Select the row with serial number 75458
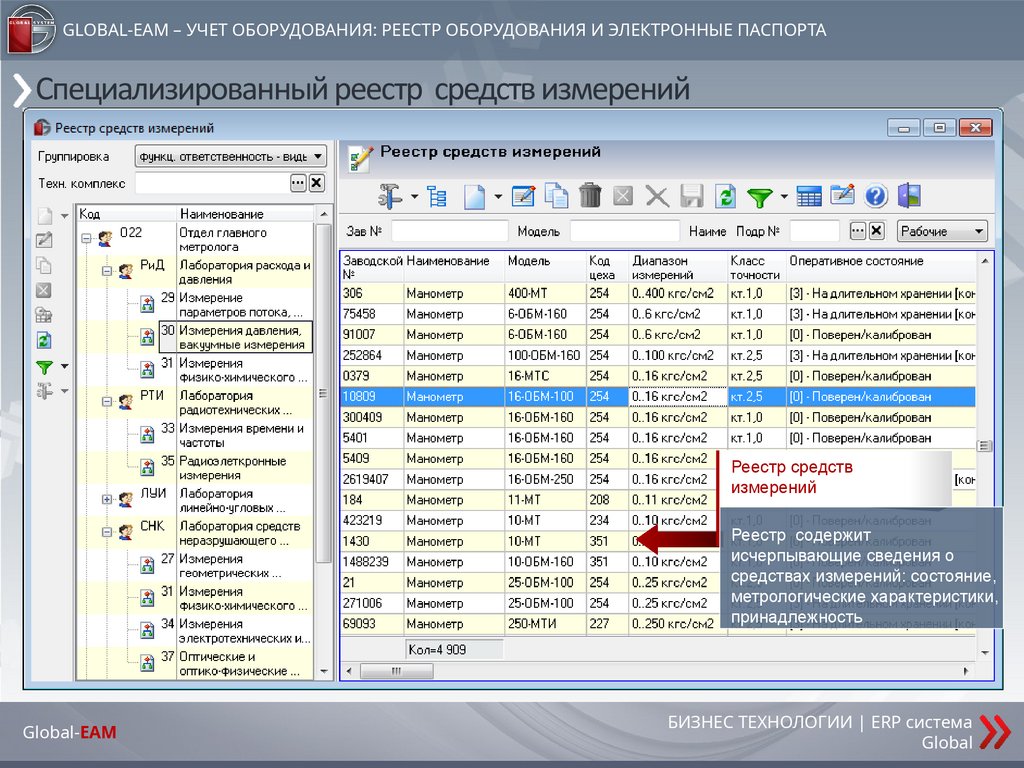 click(371, 314)
